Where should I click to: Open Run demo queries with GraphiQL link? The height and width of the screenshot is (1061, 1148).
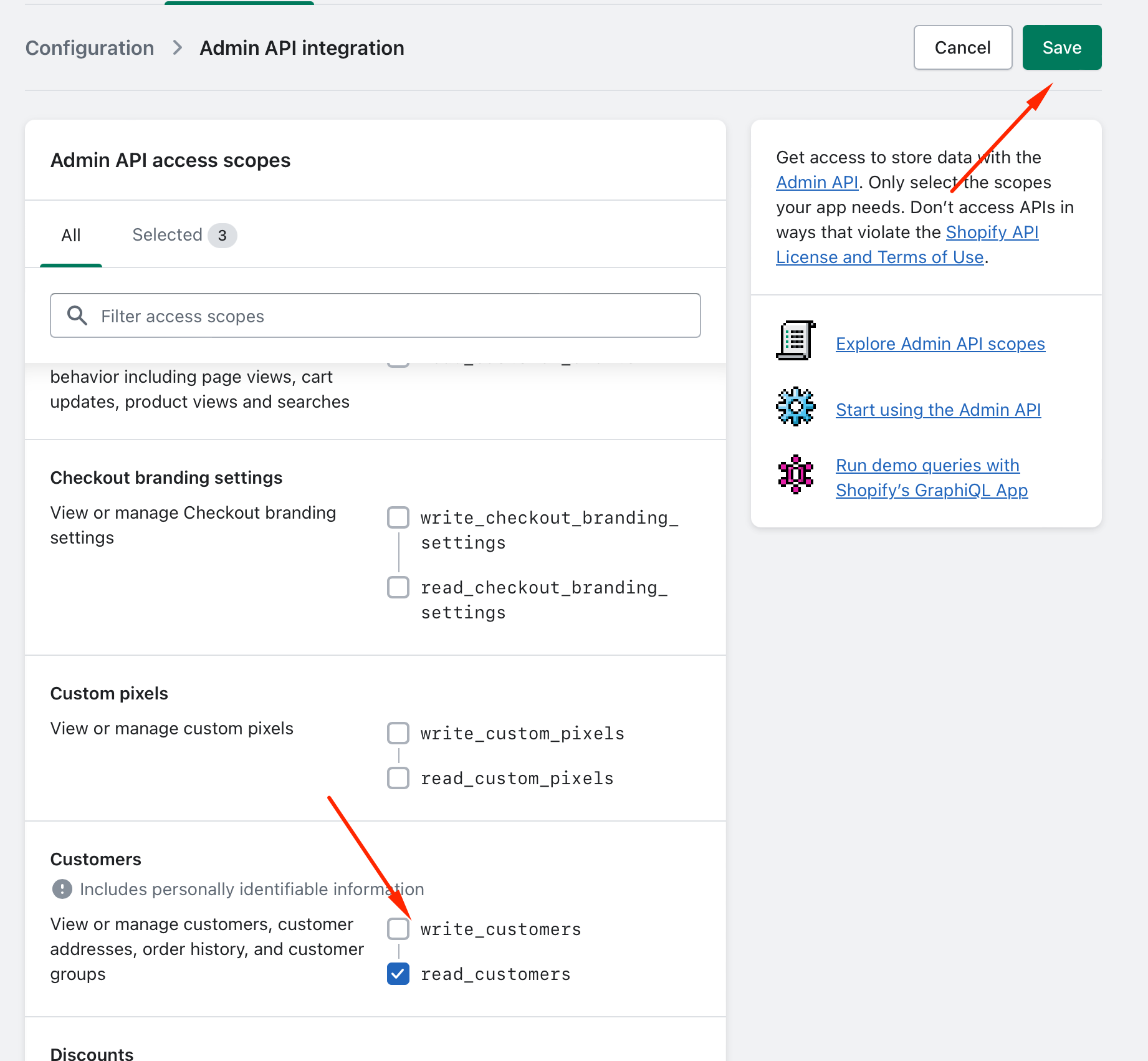[x=932, y=478]
